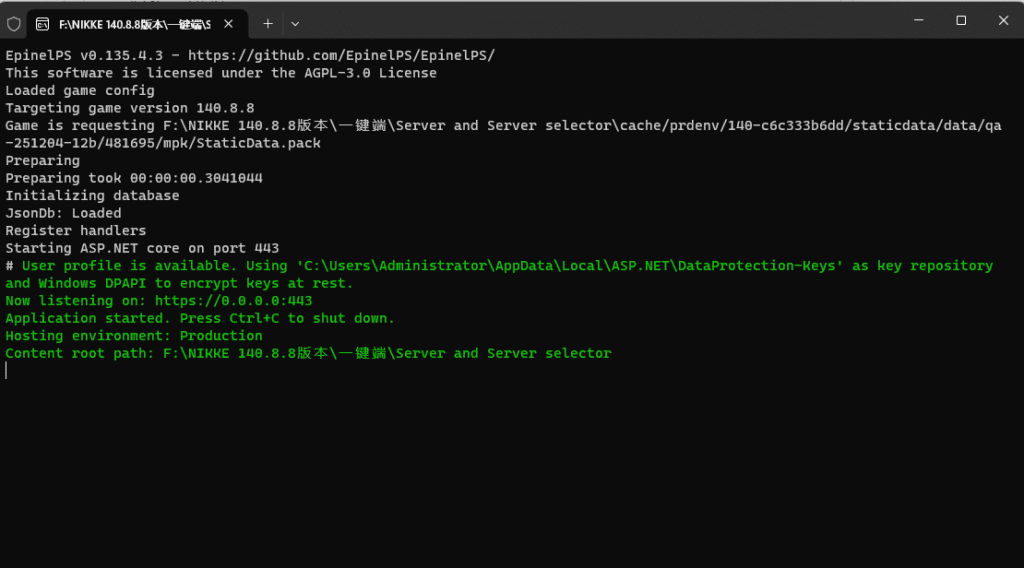Click the https://0.0.0.0:443 listening address
This screenshot has height=568, width=1024.
233,301
